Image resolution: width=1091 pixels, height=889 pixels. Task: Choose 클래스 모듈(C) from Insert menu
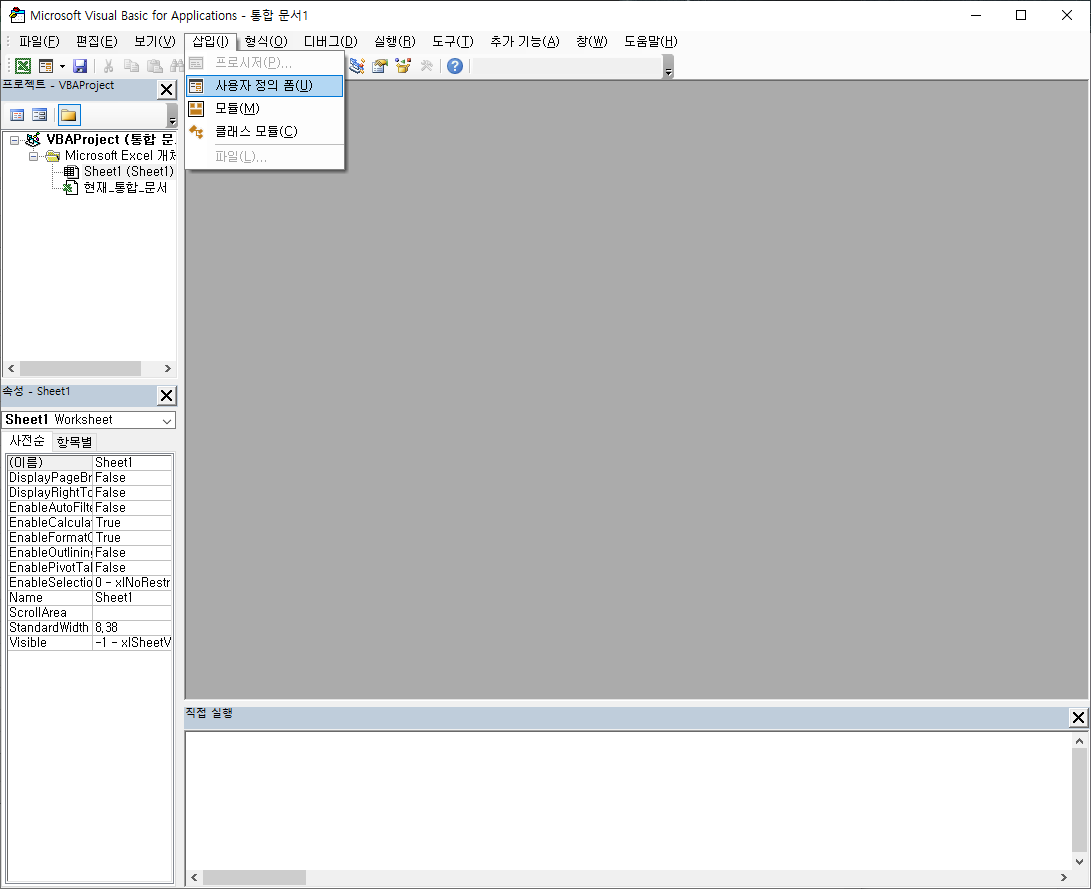265,131
